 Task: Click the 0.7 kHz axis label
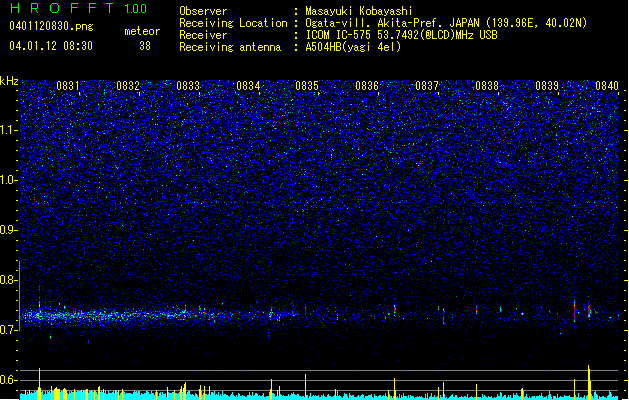pos(9,330)
